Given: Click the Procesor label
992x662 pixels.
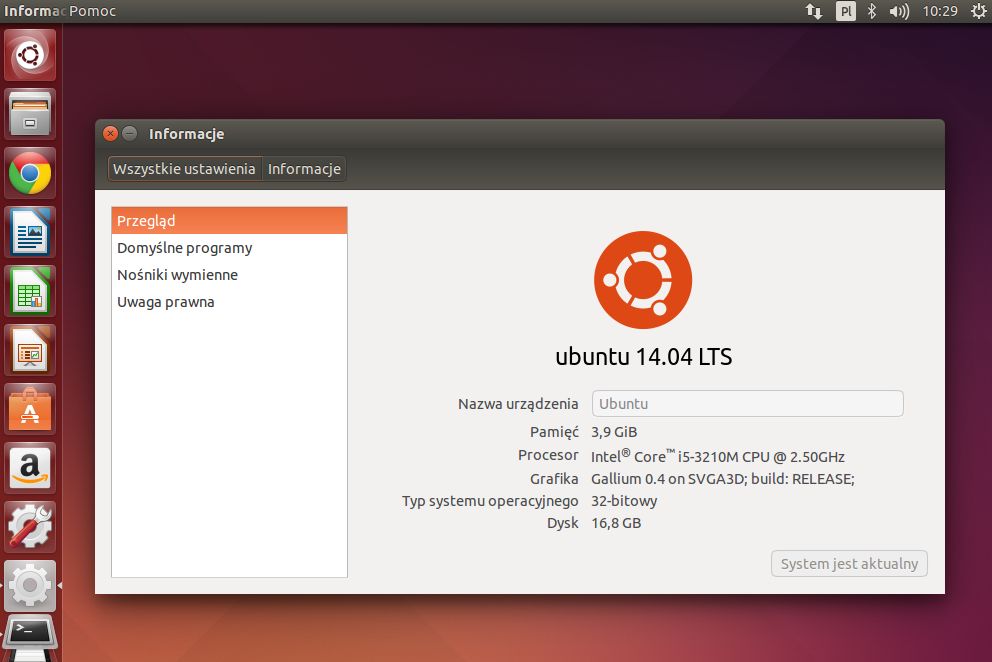Looking at the screenshot, I should pyautogui.click(x=548, y=455).
